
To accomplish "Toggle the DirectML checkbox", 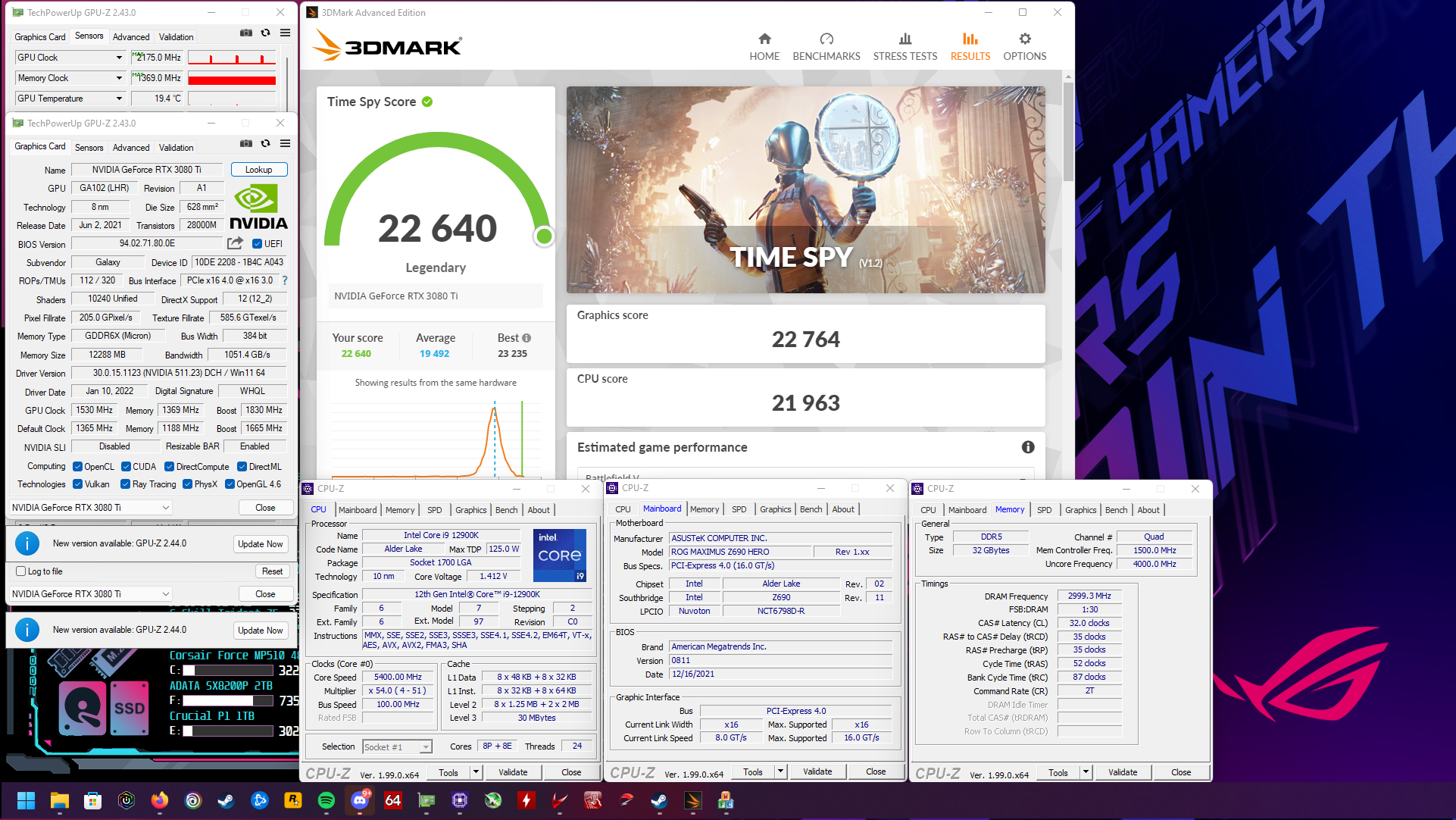I will point(242,467).
